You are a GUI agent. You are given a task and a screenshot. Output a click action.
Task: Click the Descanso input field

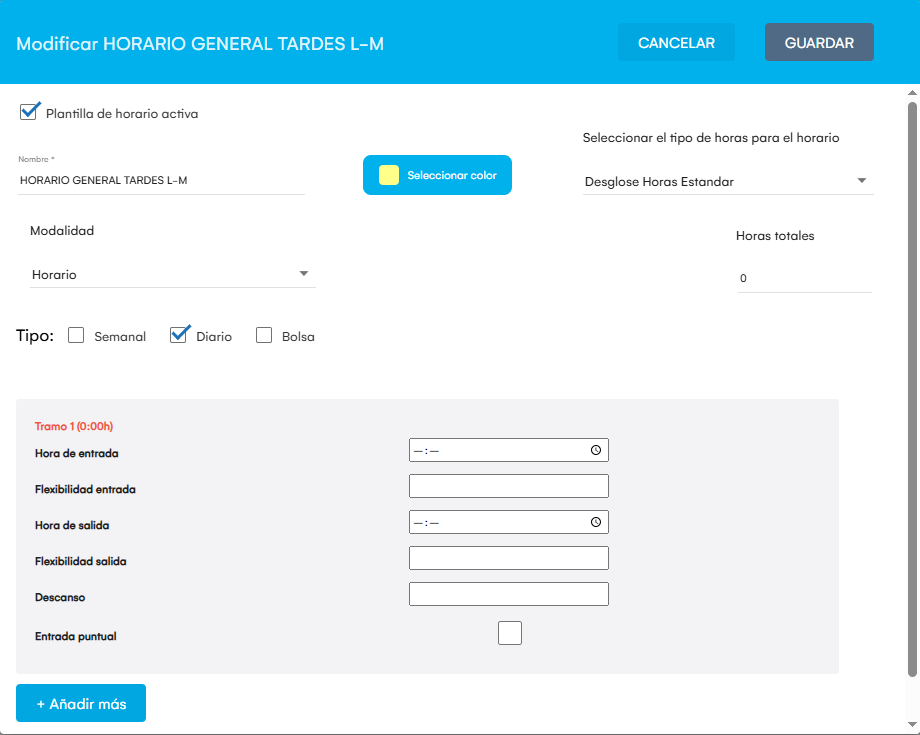coord(508,594)
